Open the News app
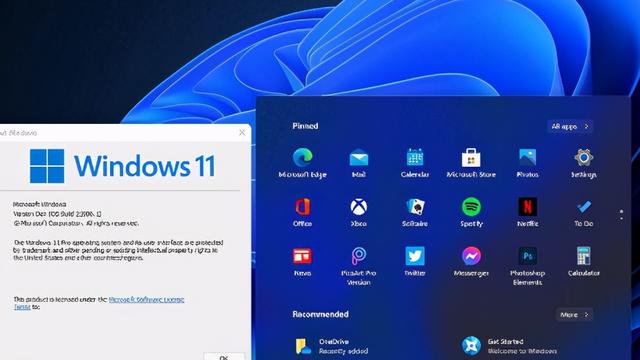Viewport: 640px width, 360px height. click(302, 262)
